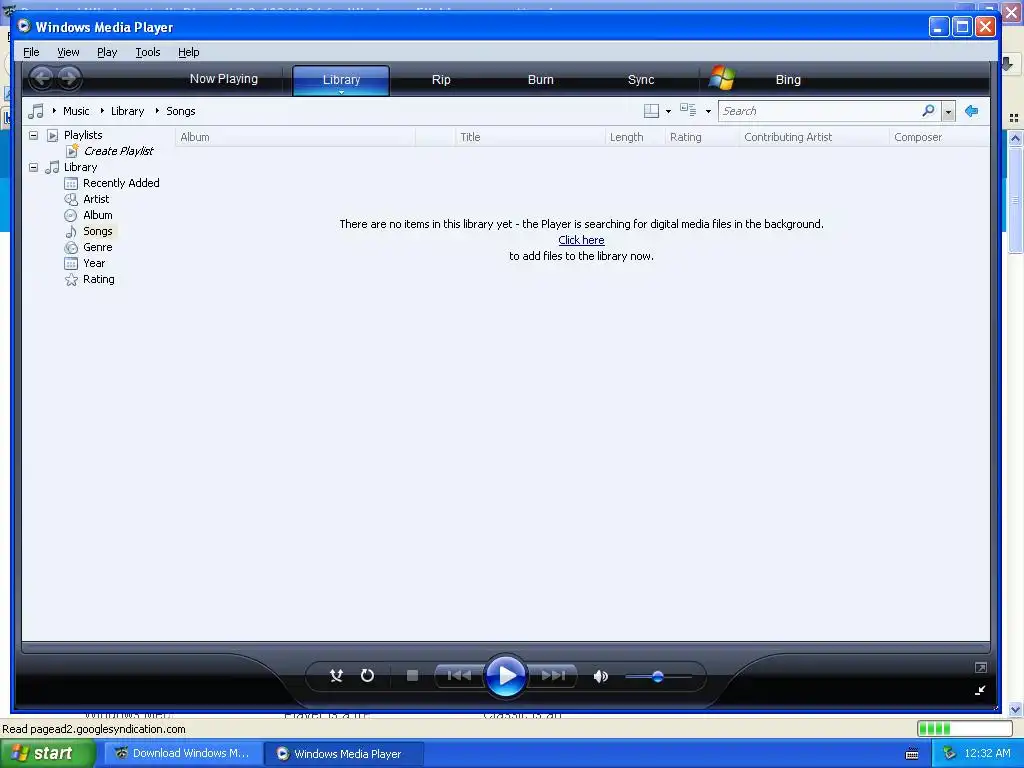Stop playback with the square button
1024x768 pixels.
pyautogui.click(x=412, y=676)
